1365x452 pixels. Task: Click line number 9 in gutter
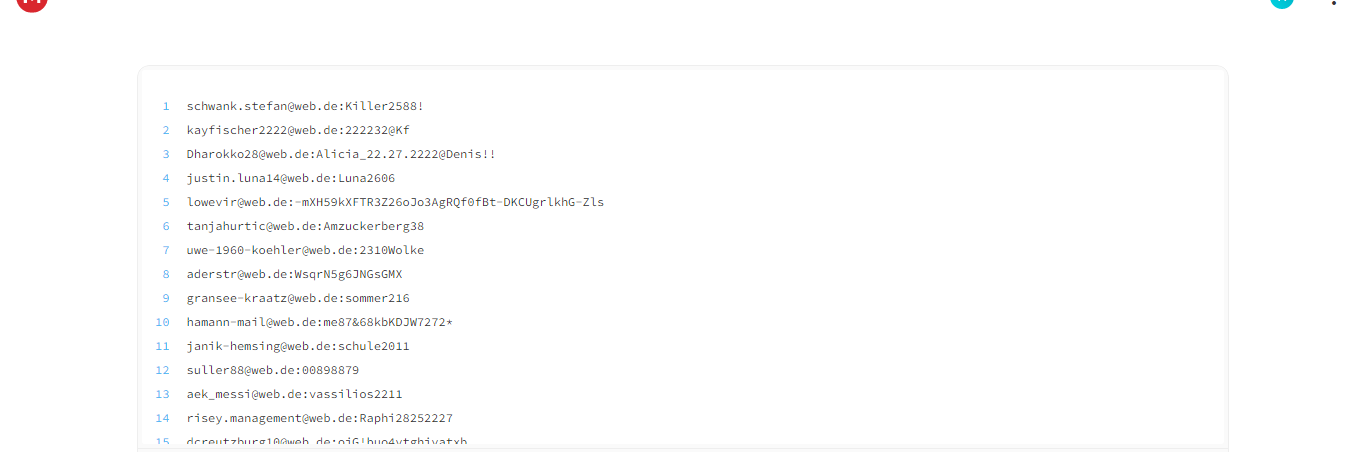coord(166,298)
